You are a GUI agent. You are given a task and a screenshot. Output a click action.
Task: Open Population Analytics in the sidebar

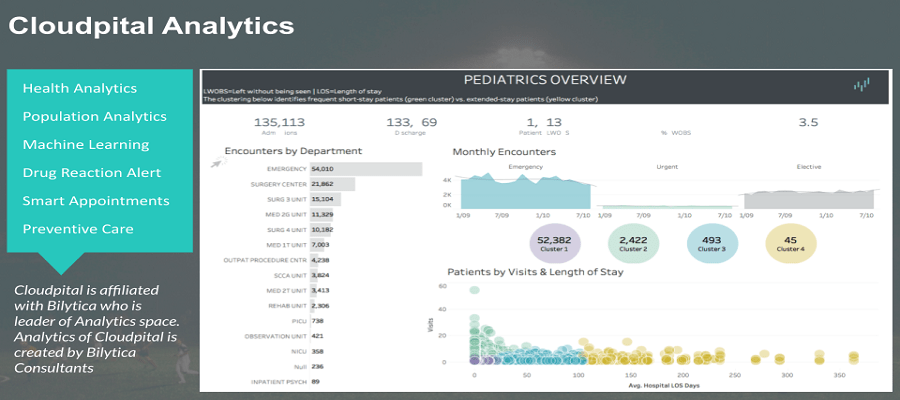click(x=94, y=116)
